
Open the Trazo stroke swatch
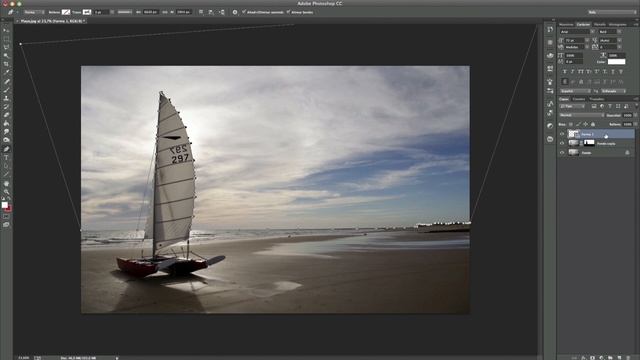click(x=87, y=12)
